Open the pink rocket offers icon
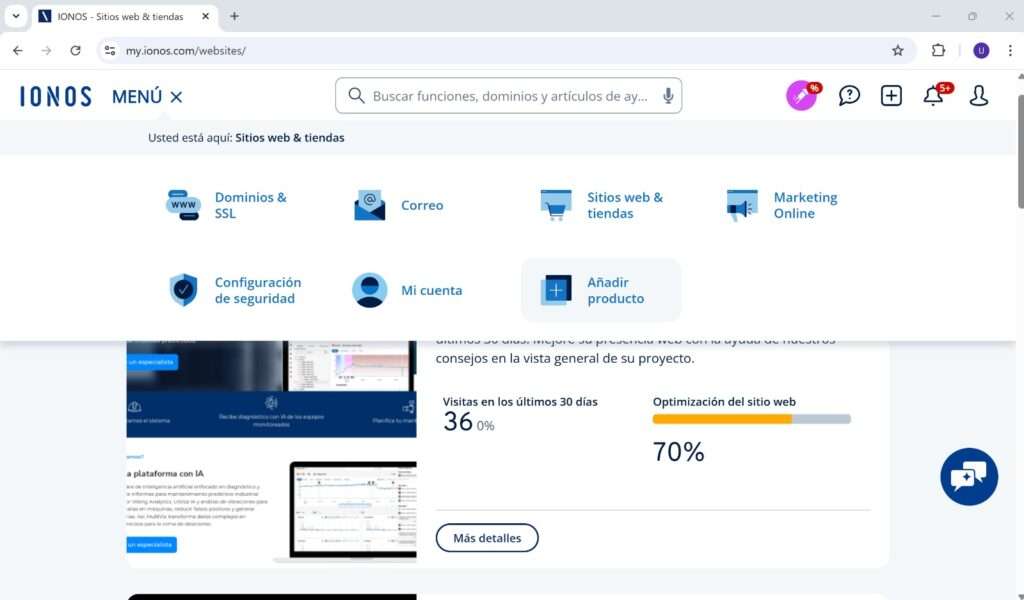The image size is (1024, 600). tap(802, 96)
